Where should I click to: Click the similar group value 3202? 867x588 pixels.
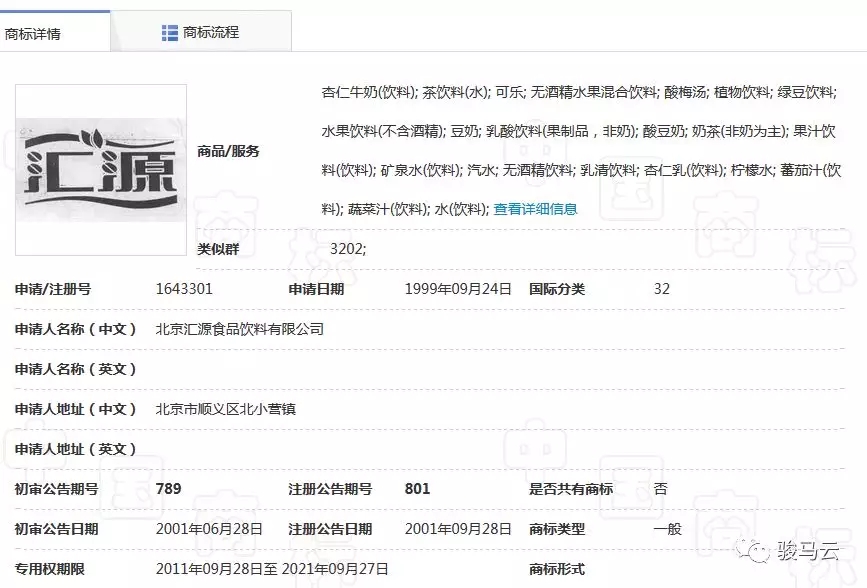pos(348,248)
